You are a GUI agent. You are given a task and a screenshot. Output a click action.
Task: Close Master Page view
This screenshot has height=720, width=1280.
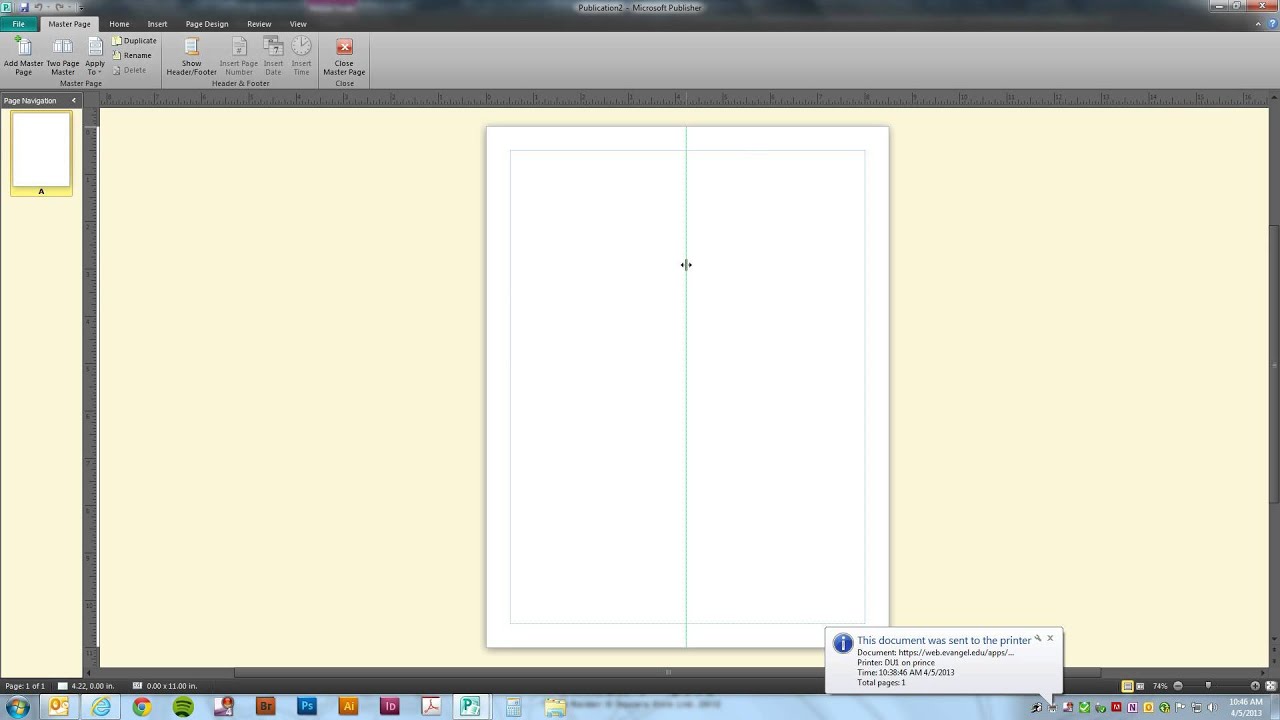tap(344, 57)
